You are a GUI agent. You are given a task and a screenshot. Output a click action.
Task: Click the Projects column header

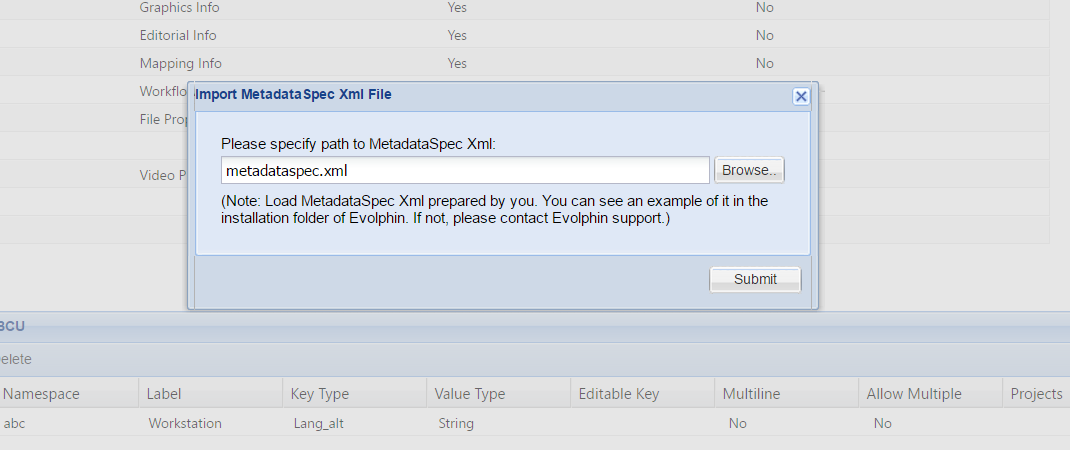[1036, 394]
